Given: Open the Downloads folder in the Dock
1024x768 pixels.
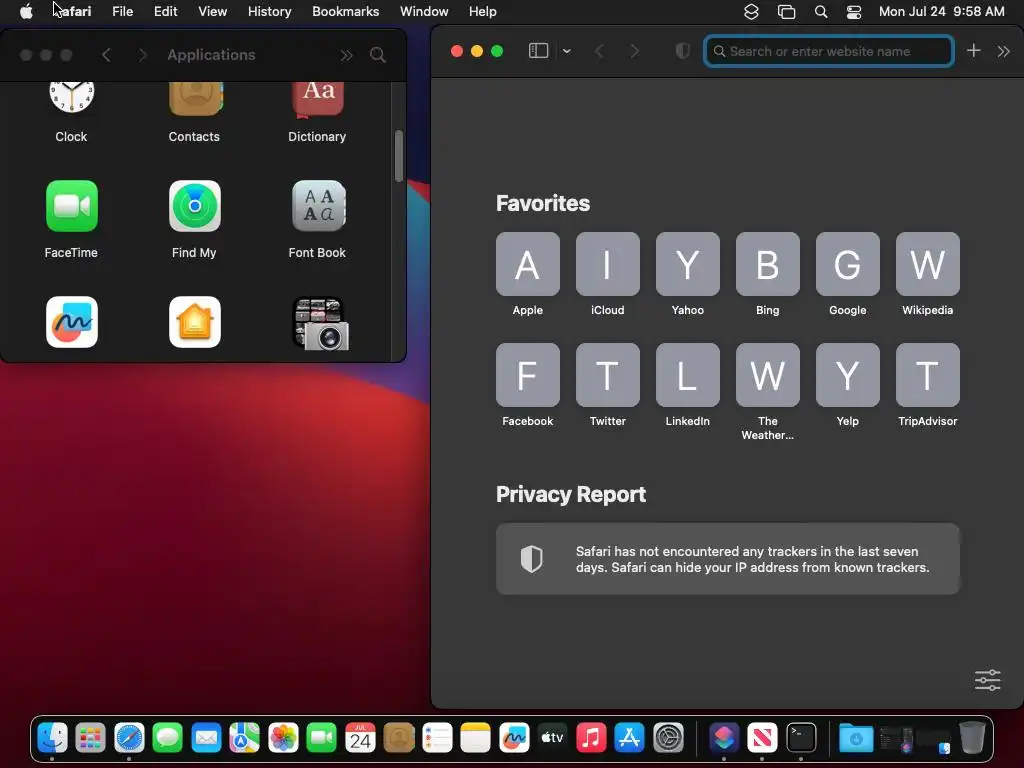Looking at the screenshot, I should click(856, 738).
